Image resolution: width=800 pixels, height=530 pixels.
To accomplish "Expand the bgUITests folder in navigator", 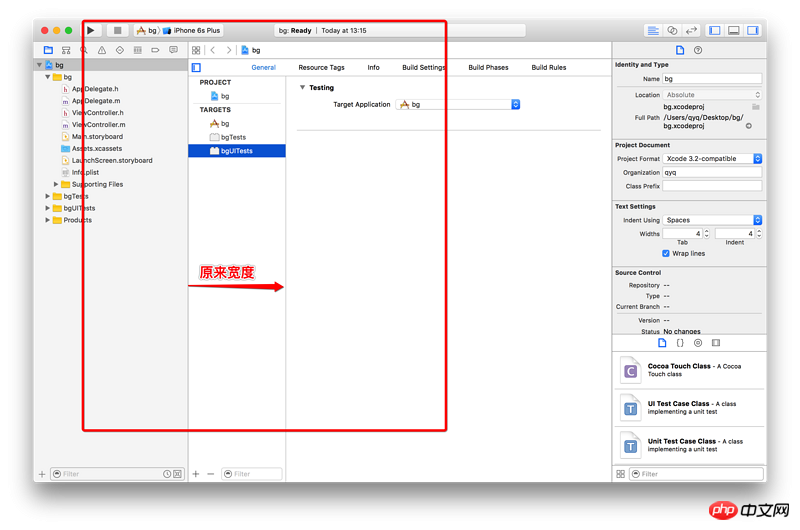I will click(x=47, y=208).
